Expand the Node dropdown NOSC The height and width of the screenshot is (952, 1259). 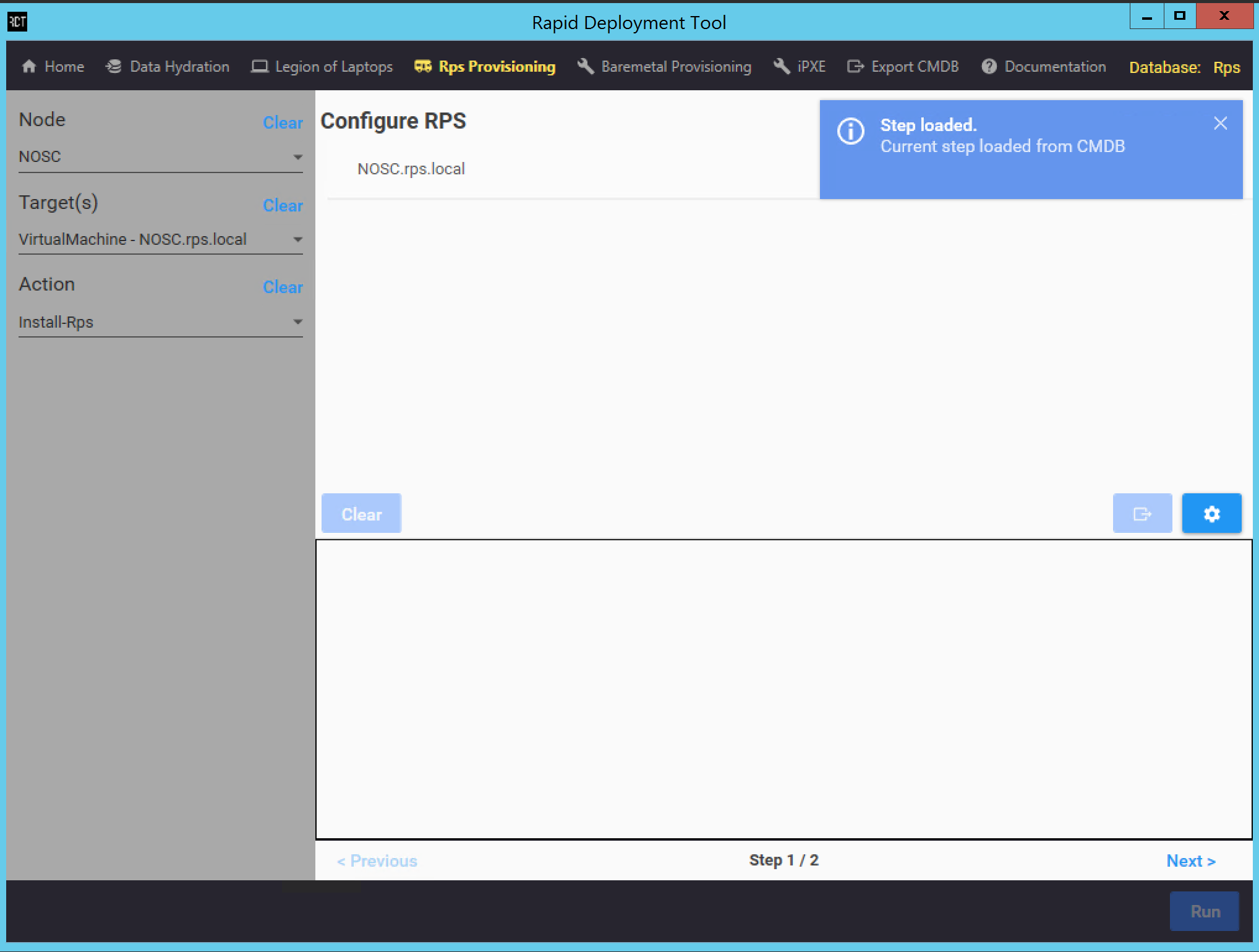tap(161, 157)
